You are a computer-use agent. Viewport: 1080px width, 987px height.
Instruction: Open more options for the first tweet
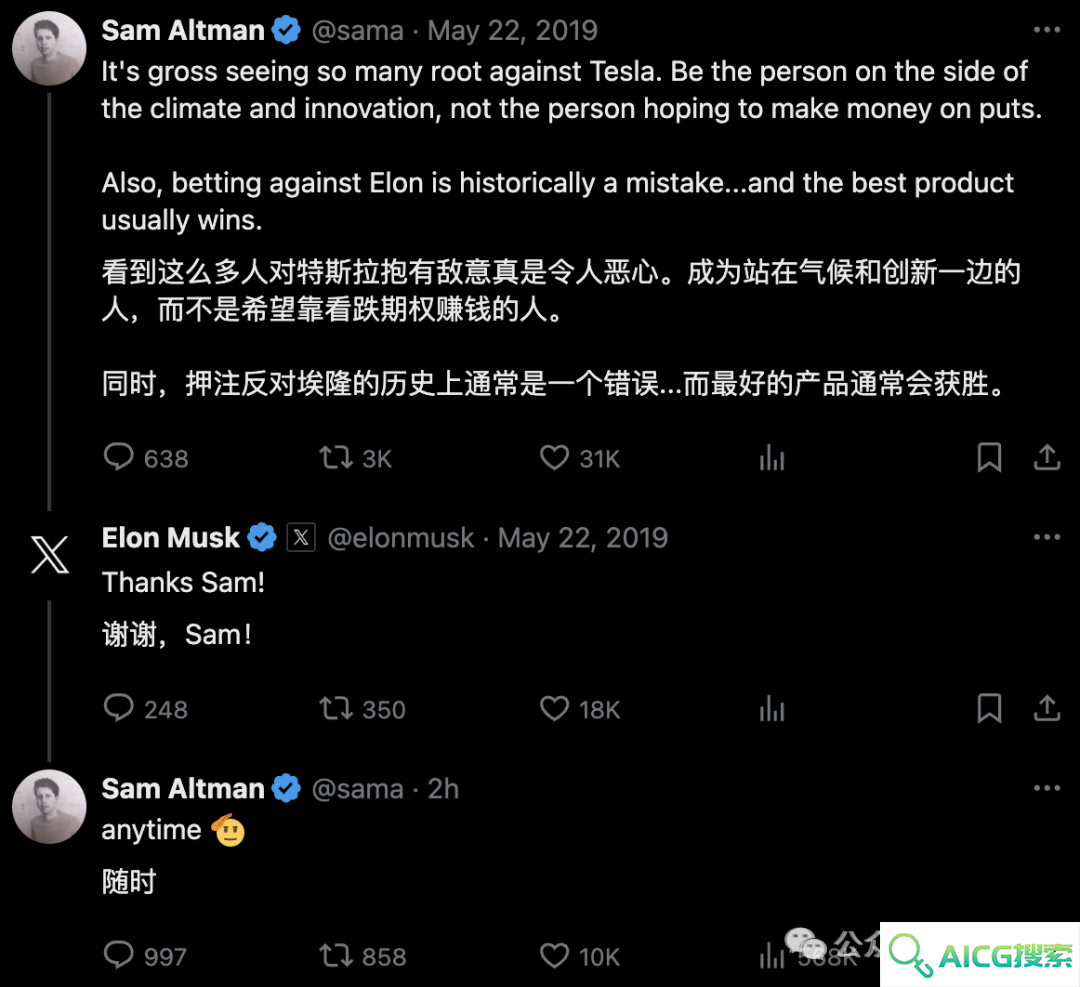coord(1047,30)
